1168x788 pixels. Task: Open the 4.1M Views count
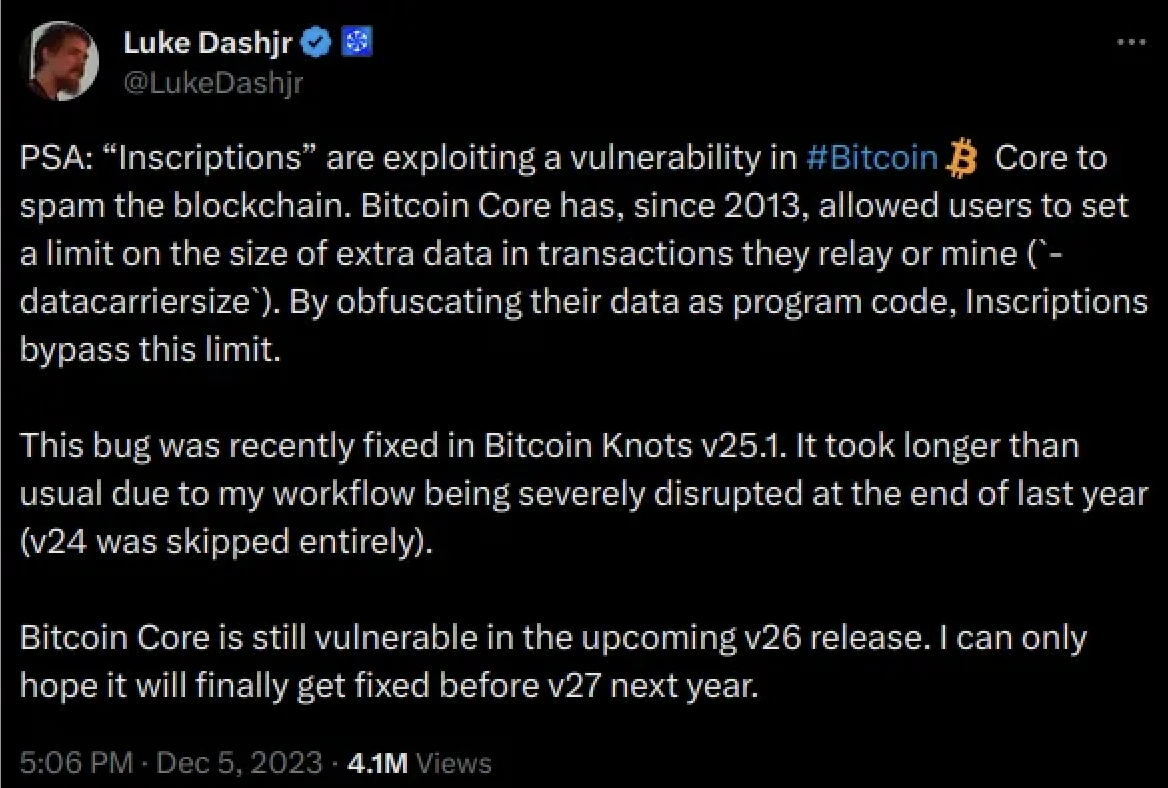tap(419, 764)
